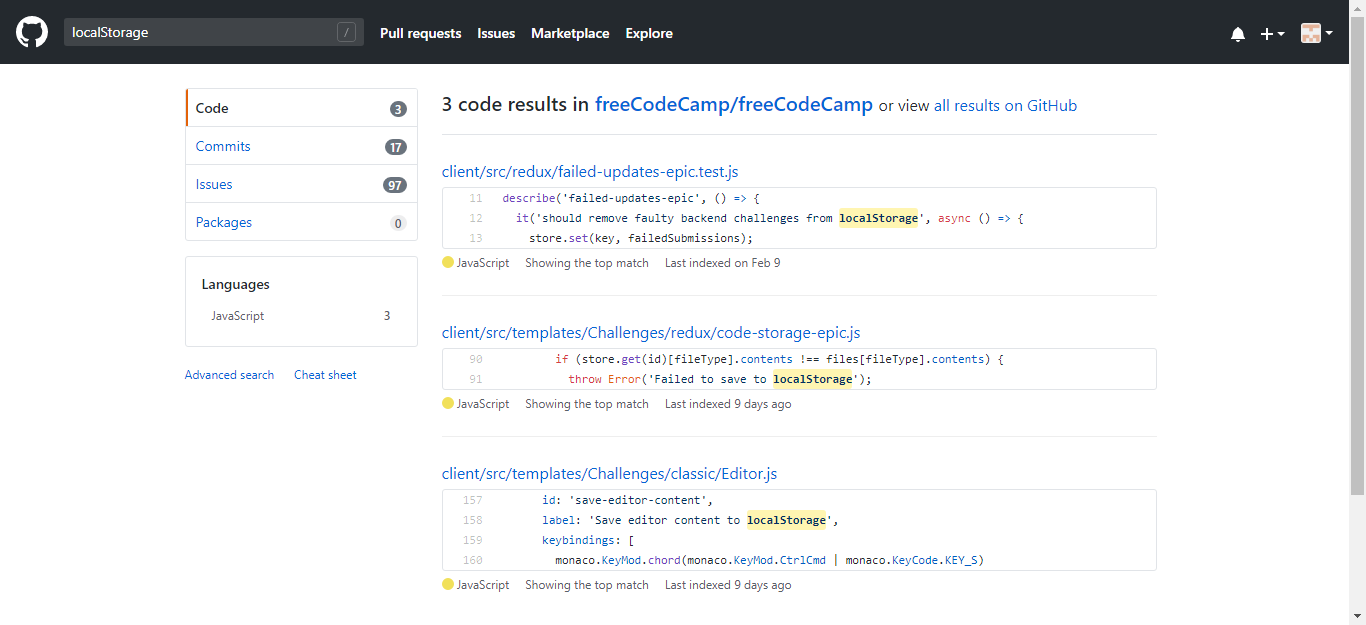
Task: Click the profile avatar icon
Action: pyautogui.click(x=1310, y=33)
